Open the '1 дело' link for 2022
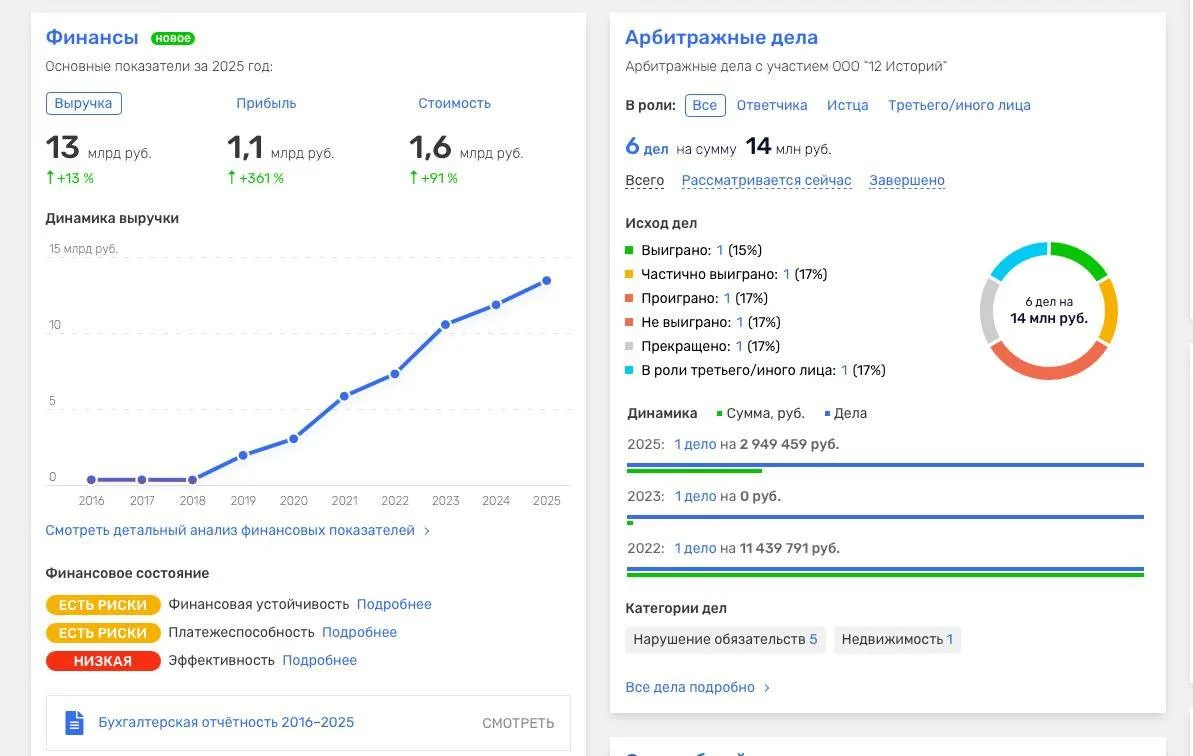 [695, 548]
